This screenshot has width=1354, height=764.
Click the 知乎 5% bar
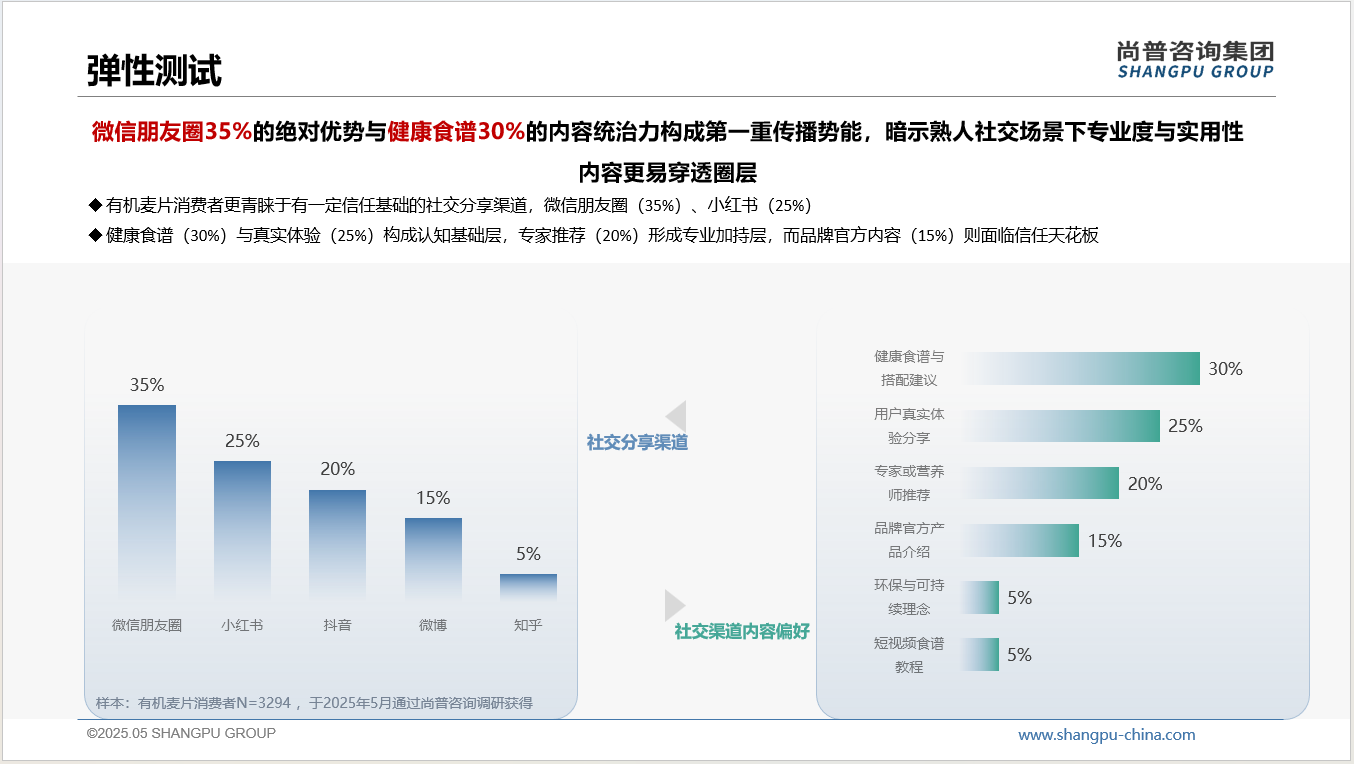click(528, 587)
